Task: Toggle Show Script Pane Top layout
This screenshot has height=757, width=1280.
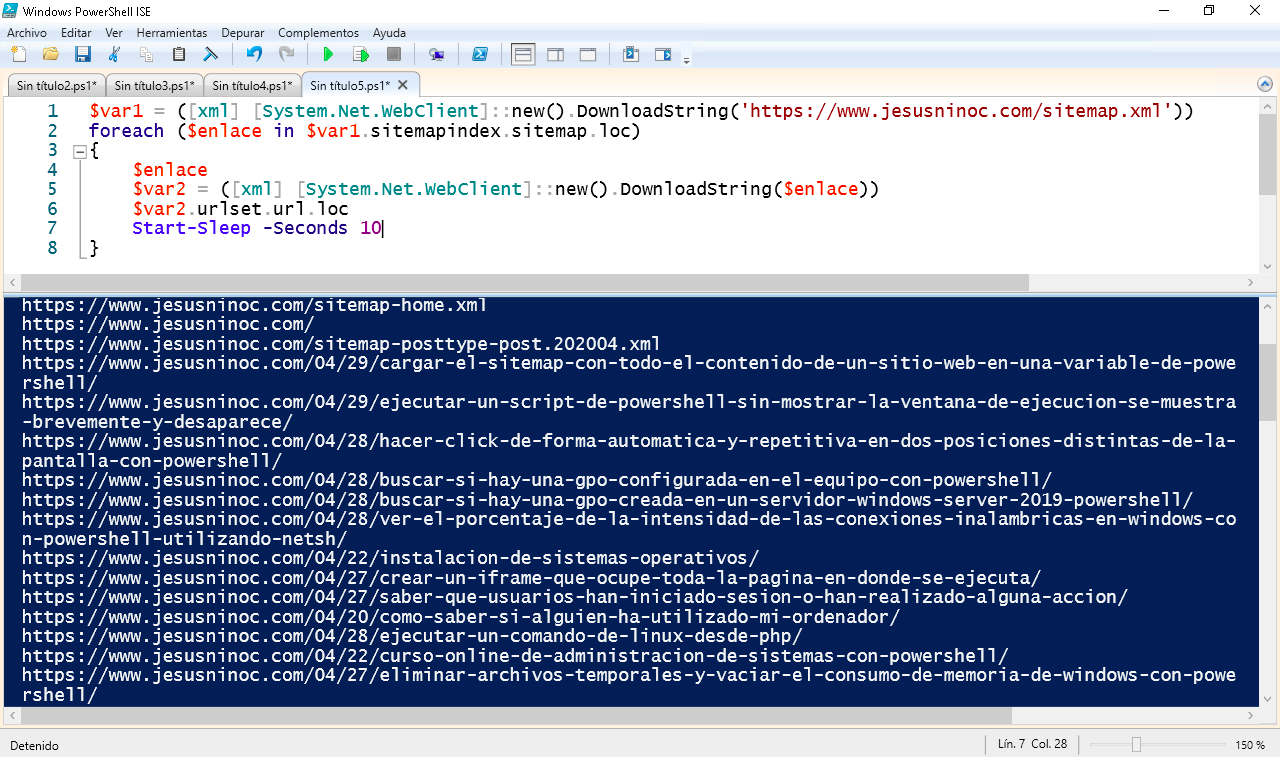Action: (x=522, y=55)
